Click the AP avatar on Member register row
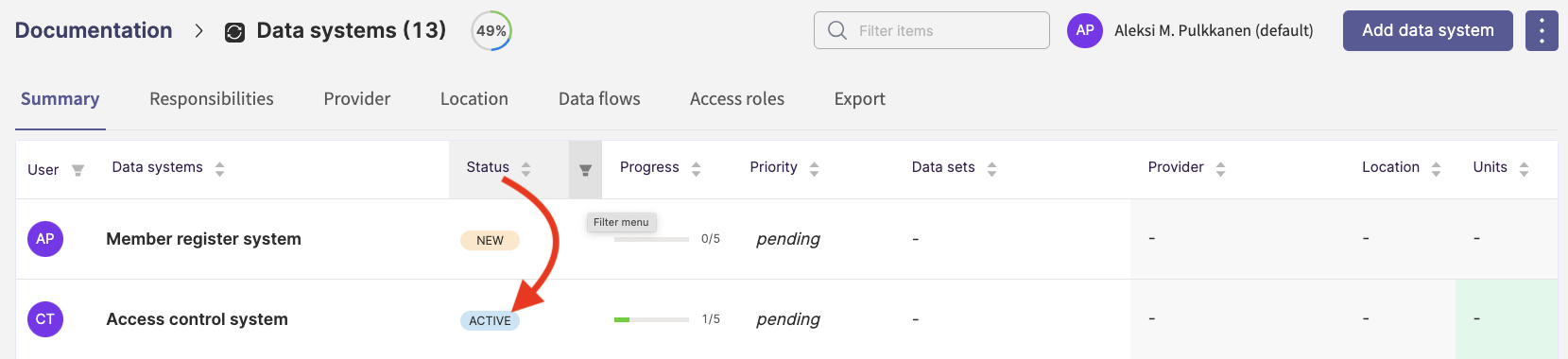The height and width of the screenshot is (359, 1568). (x=45, y=239)
